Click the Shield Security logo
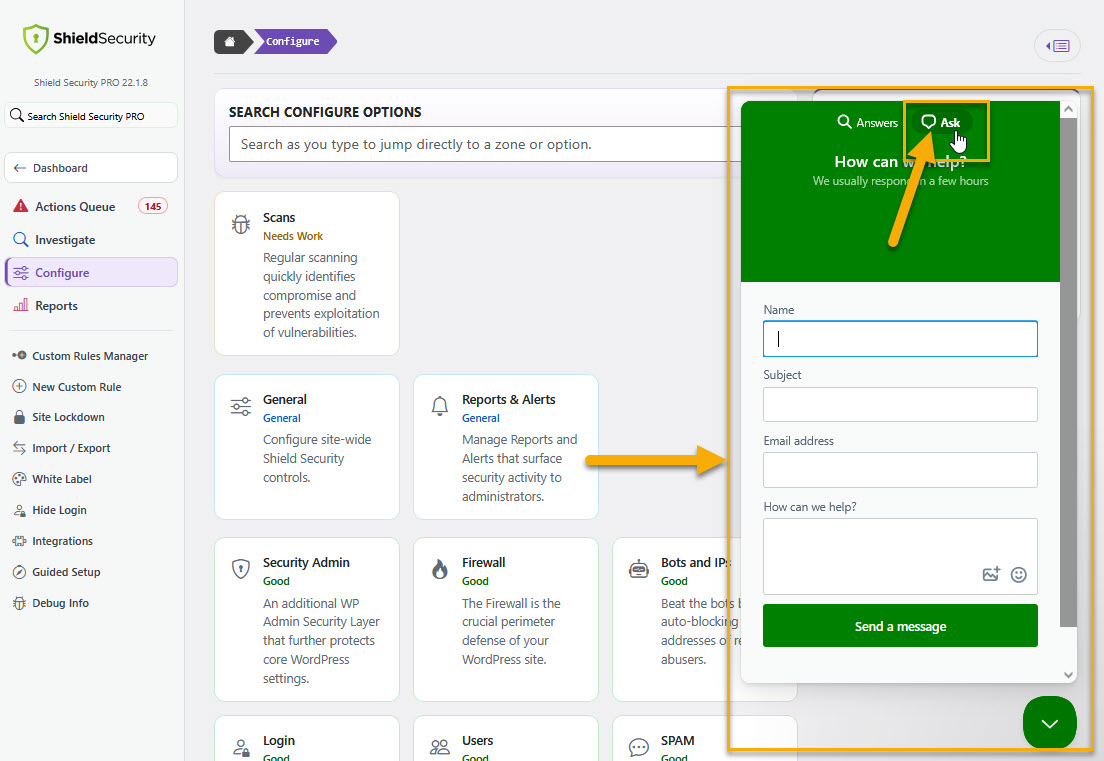Screen dimensions: 1104x761 click(89, 39)
